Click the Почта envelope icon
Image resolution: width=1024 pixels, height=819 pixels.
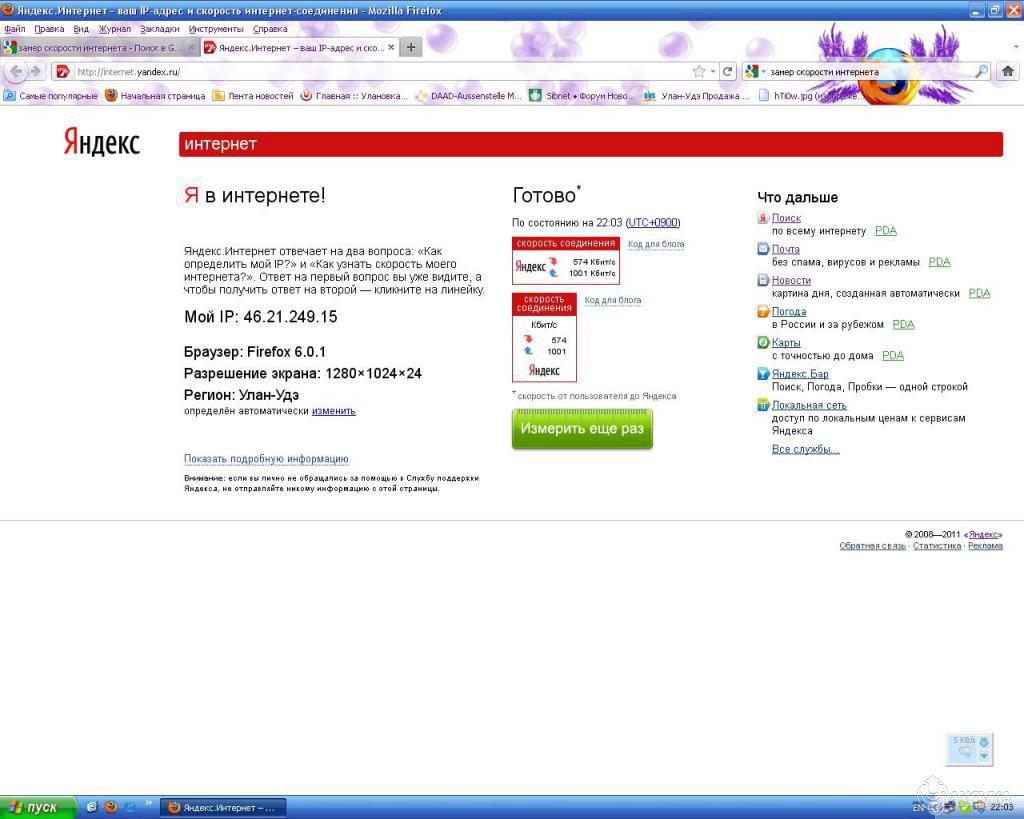click(763, 249)
